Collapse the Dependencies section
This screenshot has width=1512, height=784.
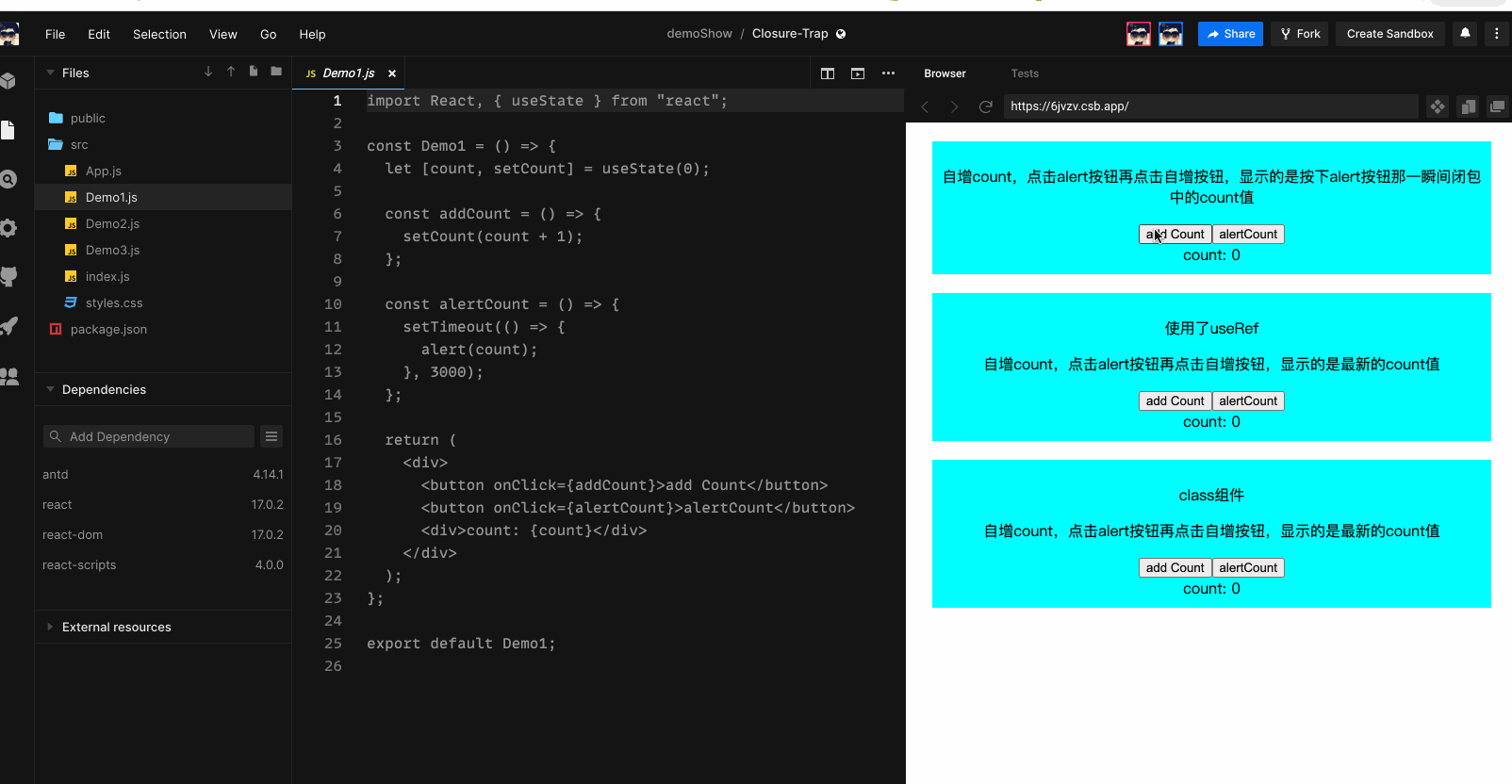point(50,389)
